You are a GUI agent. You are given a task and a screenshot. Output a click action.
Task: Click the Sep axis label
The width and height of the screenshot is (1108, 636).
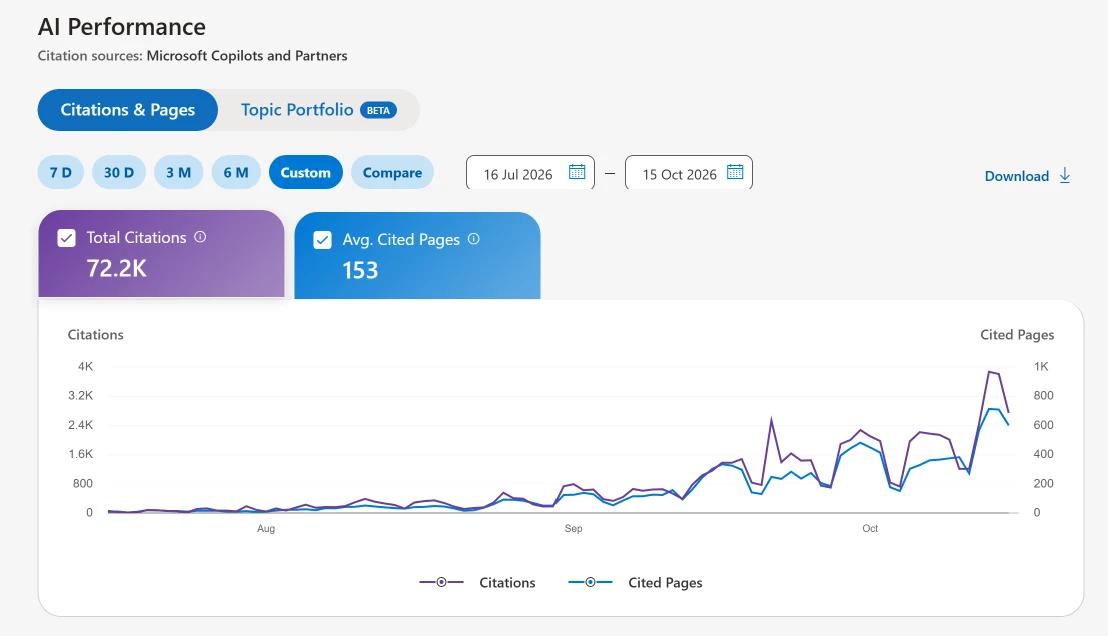point(573,529)
